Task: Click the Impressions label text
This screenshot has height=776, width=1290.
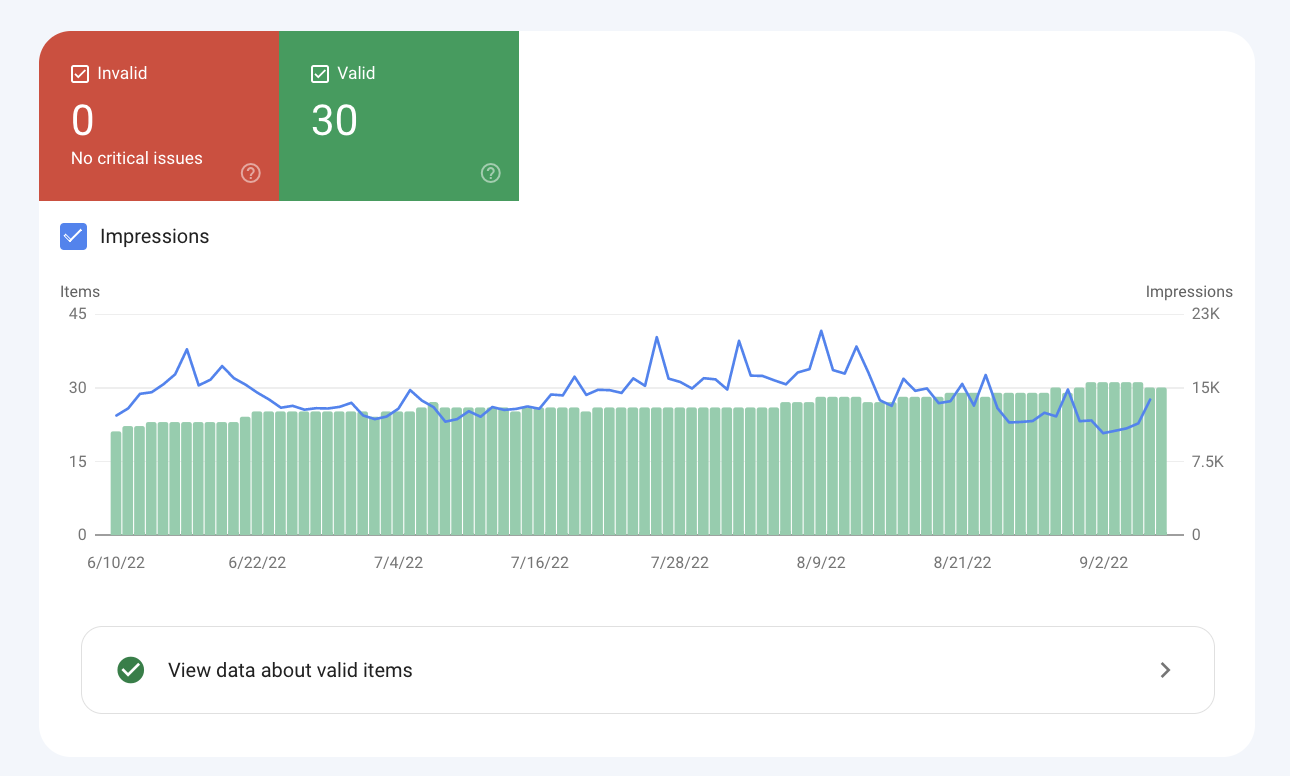Action: pyautogui.click(x=155, y=237)
